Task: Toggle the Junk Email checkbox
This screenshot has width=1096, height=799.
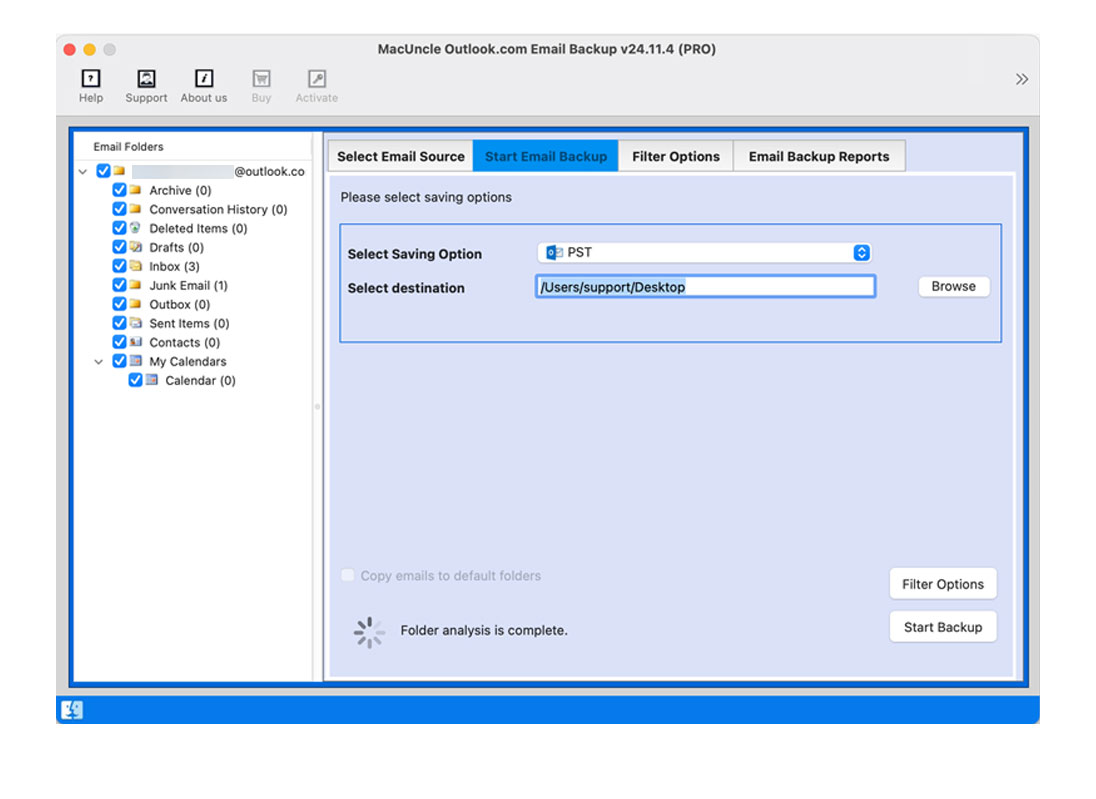Action: pyautogui.click(x=120, y=285)
